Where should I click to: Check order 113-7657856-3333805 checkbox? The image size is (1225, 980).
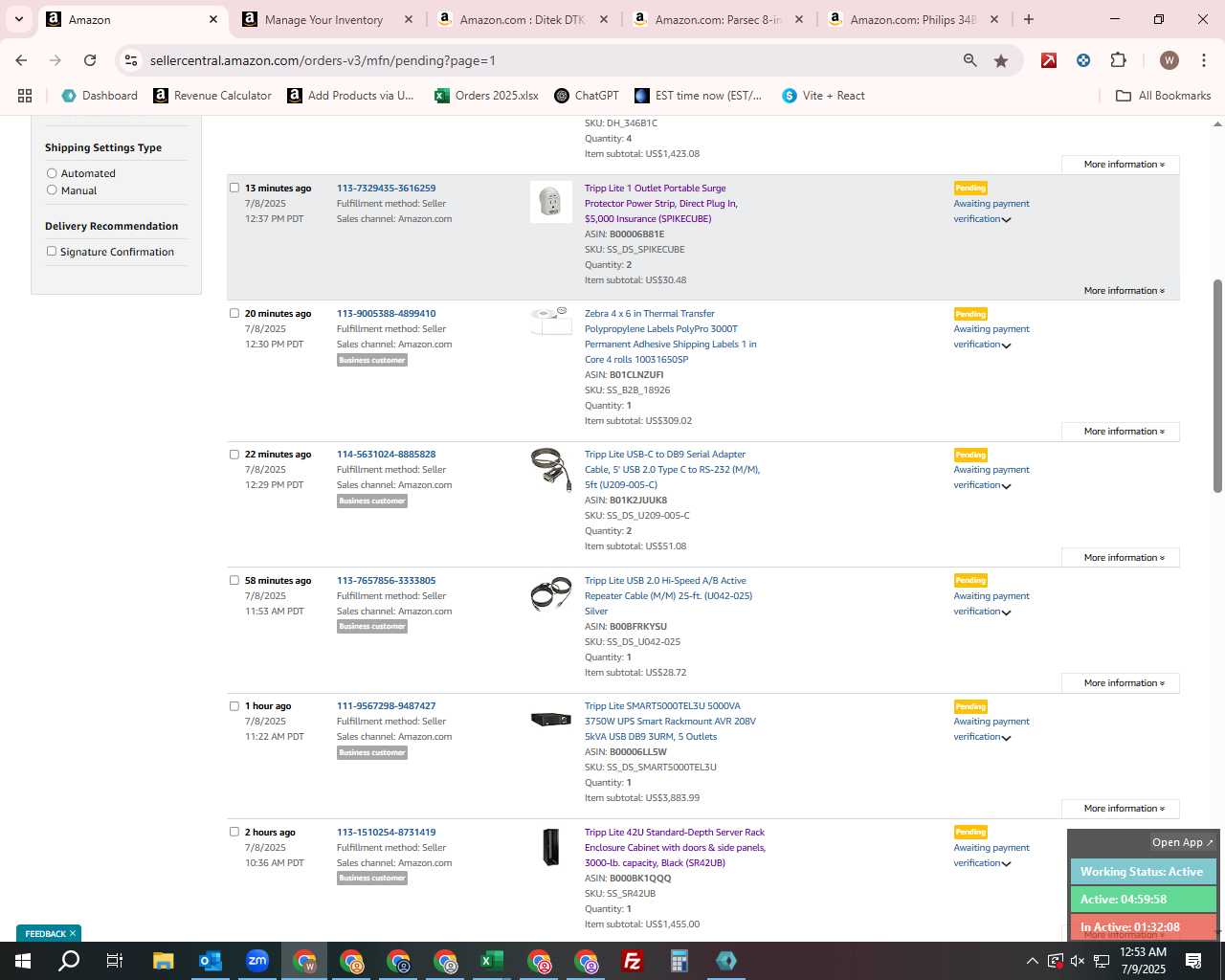234,580
